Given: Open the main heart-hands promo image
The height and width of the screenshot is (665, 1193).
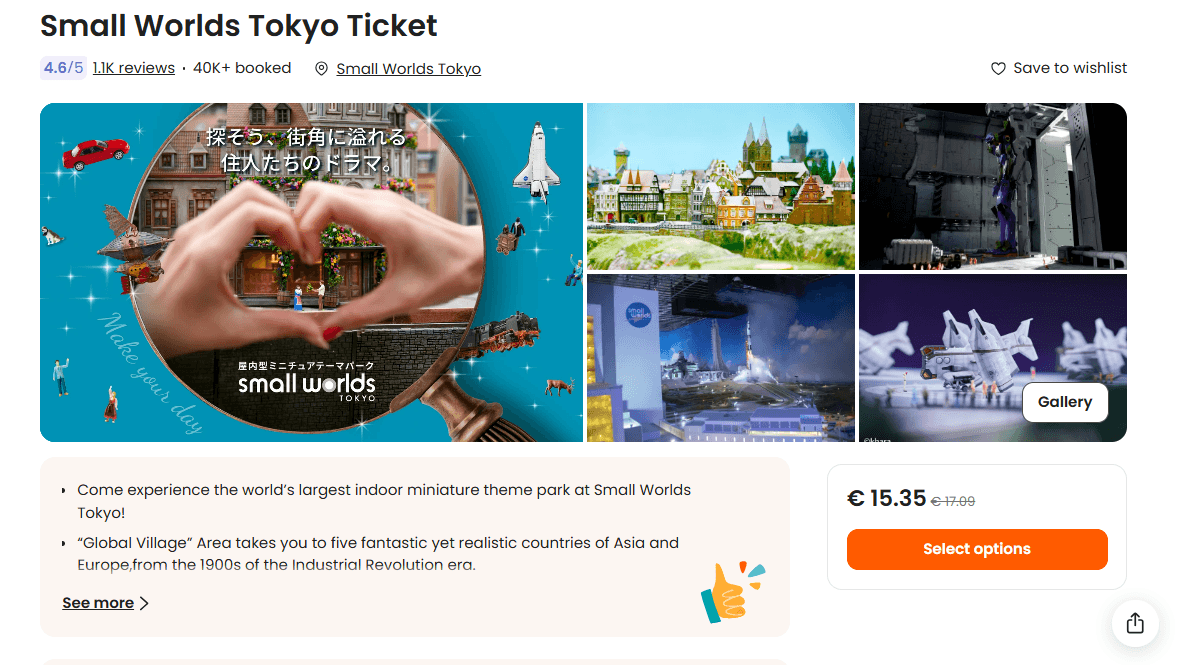Looking at the screenshot, I should tap(311, 272).
